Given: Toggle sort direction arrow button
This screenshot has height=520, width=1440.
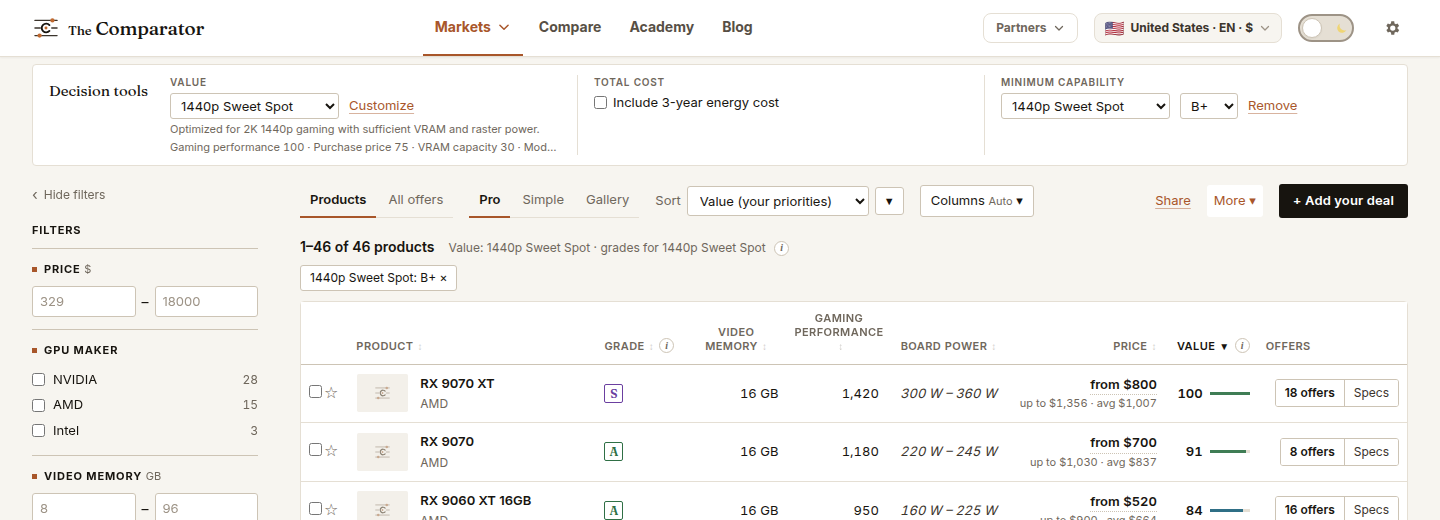Looking at the screenshot, I should pos(889,201).
